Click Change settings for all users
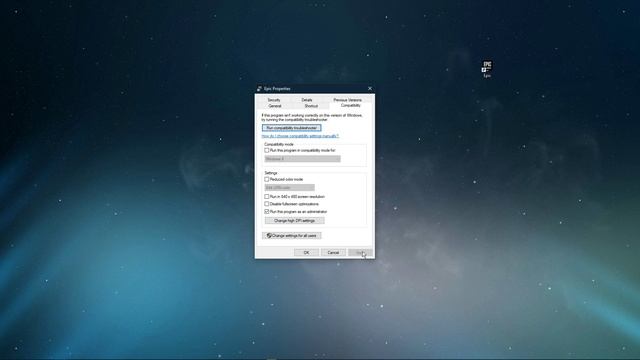Image resolution: width=640 pixels, height=360 pixels. pos(291,236)
